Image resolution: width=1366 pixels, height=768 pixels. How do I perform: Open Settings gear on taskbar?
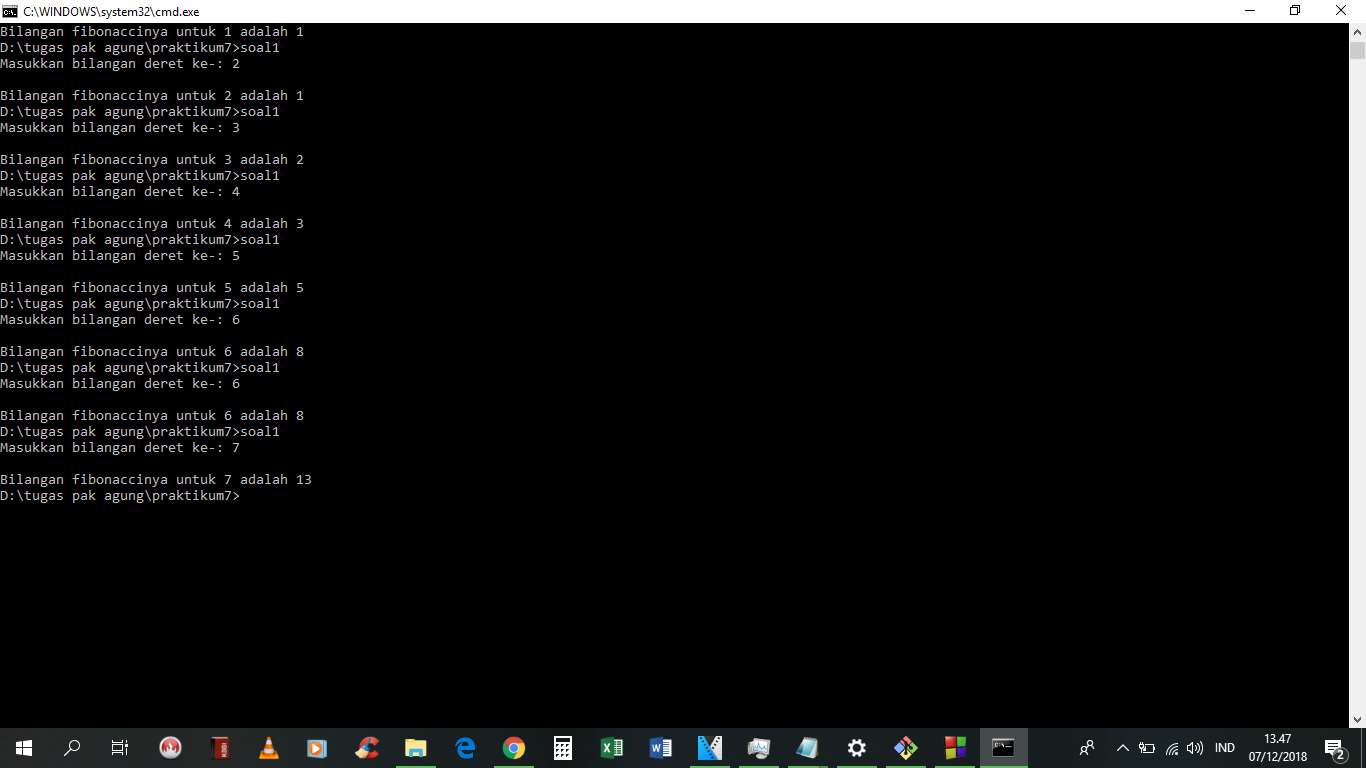coord(857,748)
